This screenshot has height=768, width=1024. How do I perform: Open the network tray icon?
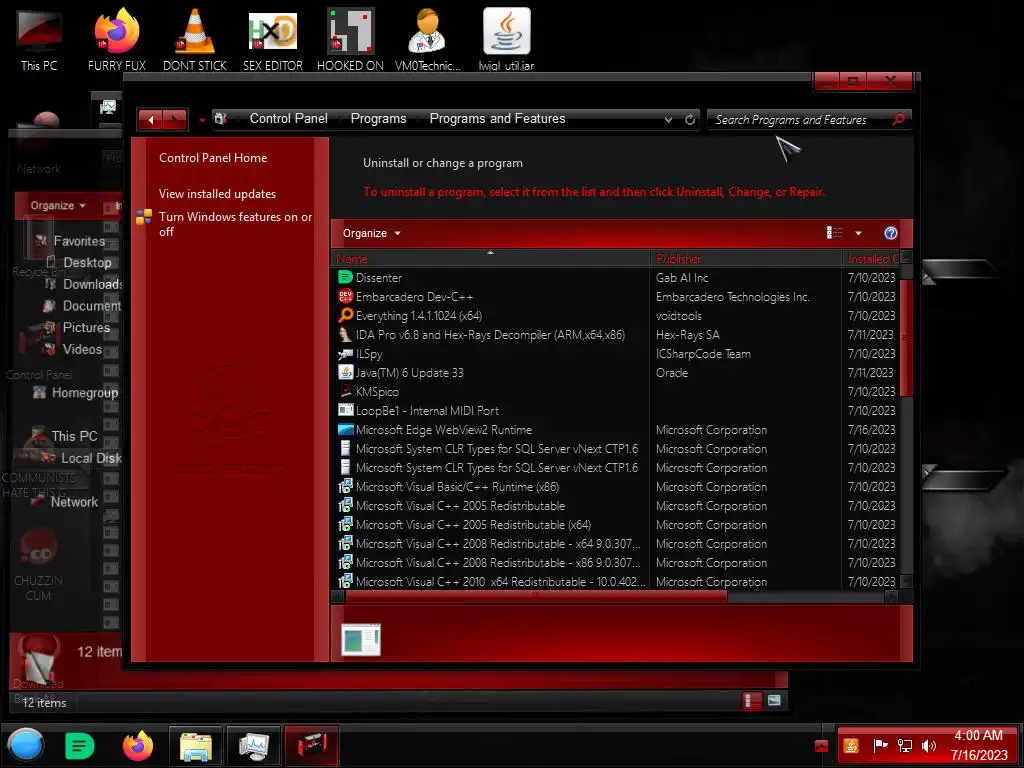(904, 746)
